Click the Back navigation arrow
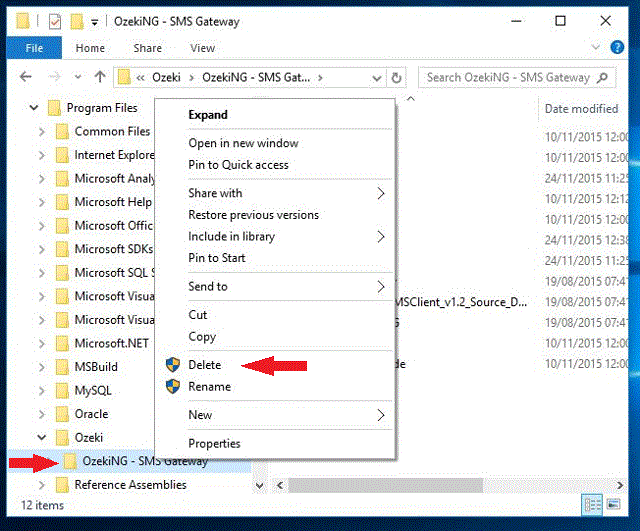The height and width of the screenshot is (531, 640). (24, 77)
